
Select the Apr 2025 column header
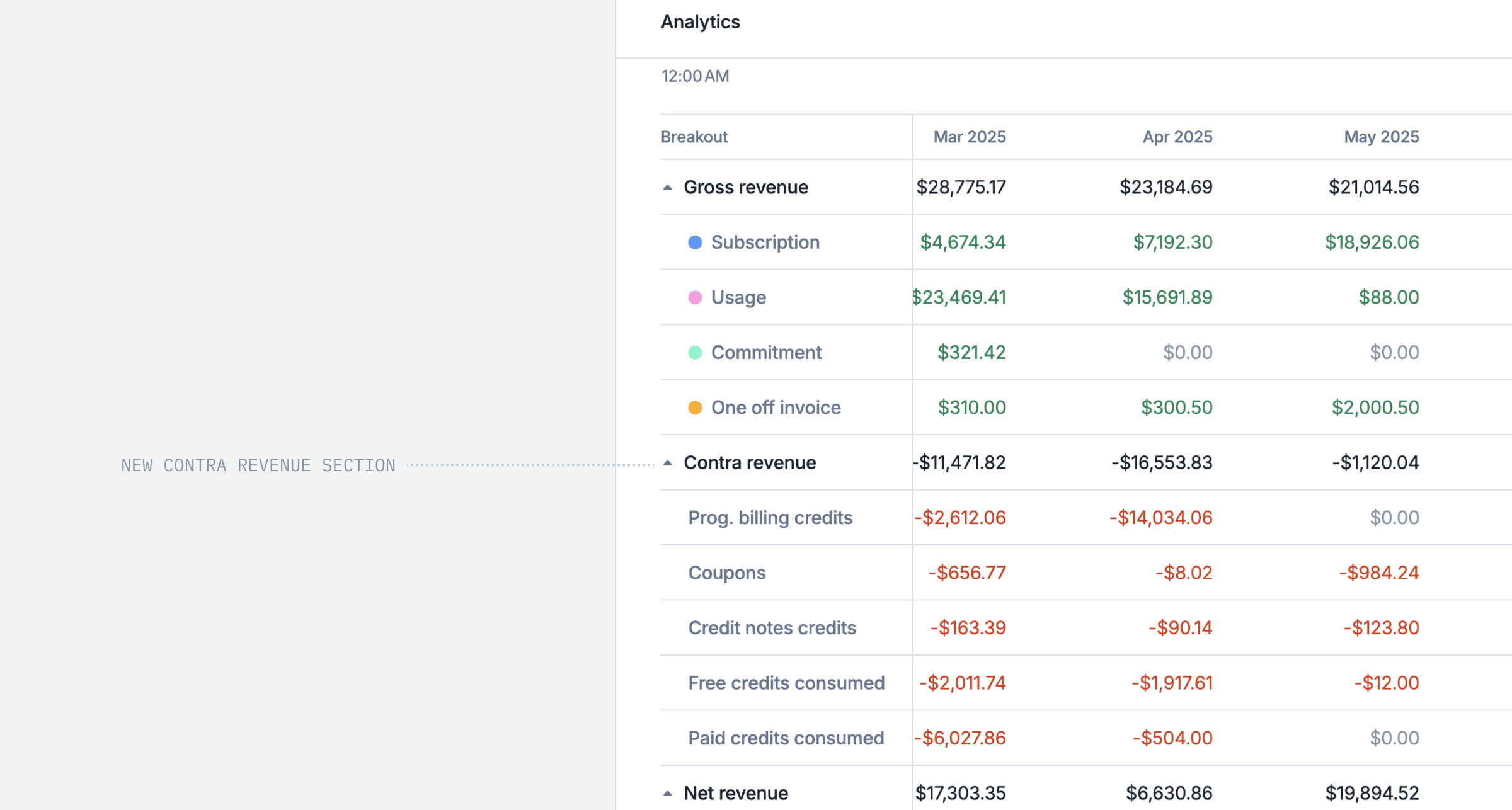click(1177, 137)
